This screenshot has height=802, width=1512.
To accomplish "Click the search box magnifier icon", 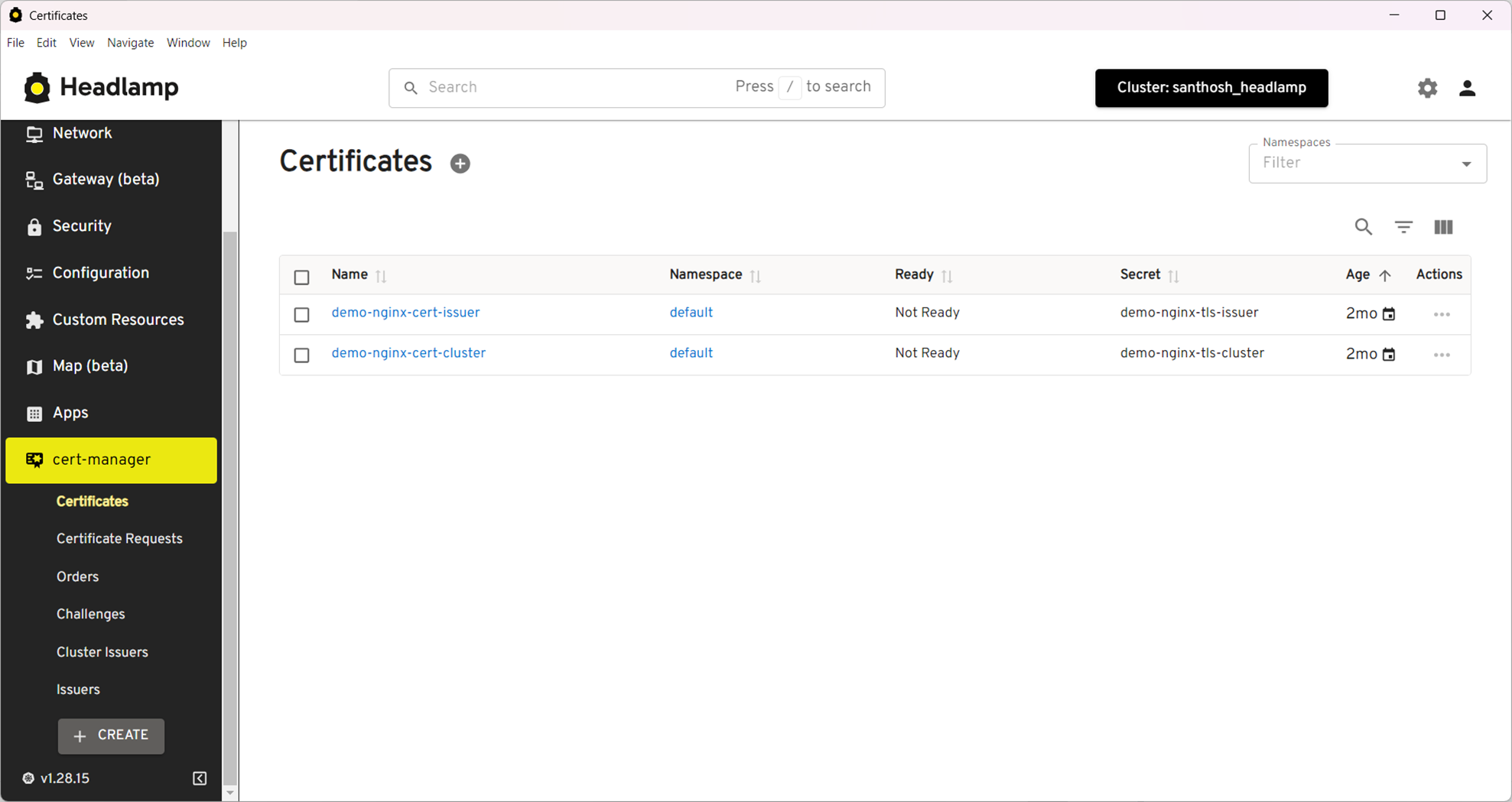I will [411, 88].
